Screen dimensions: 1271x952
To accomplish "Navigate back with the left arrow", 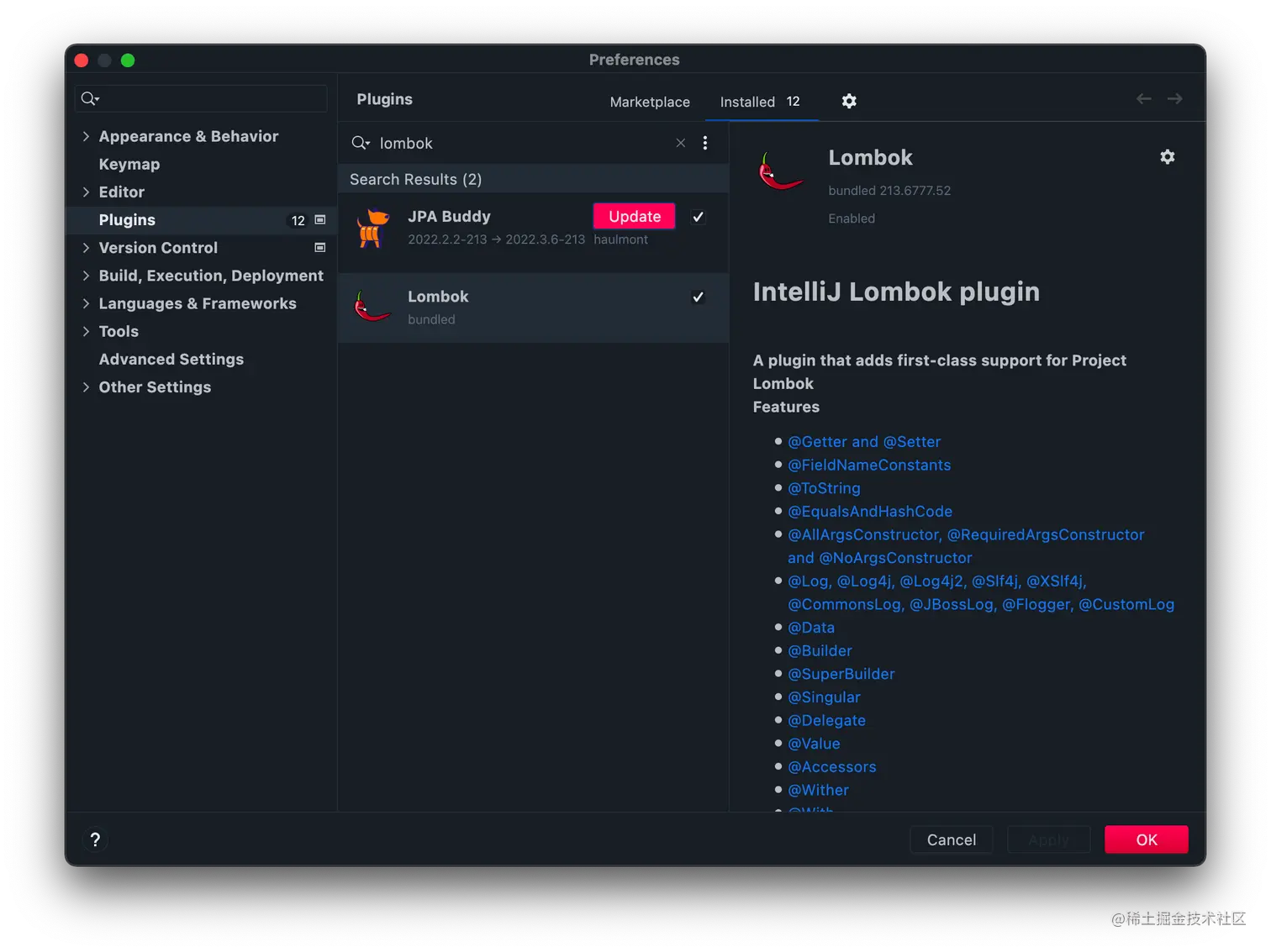I will point(1144,99).
